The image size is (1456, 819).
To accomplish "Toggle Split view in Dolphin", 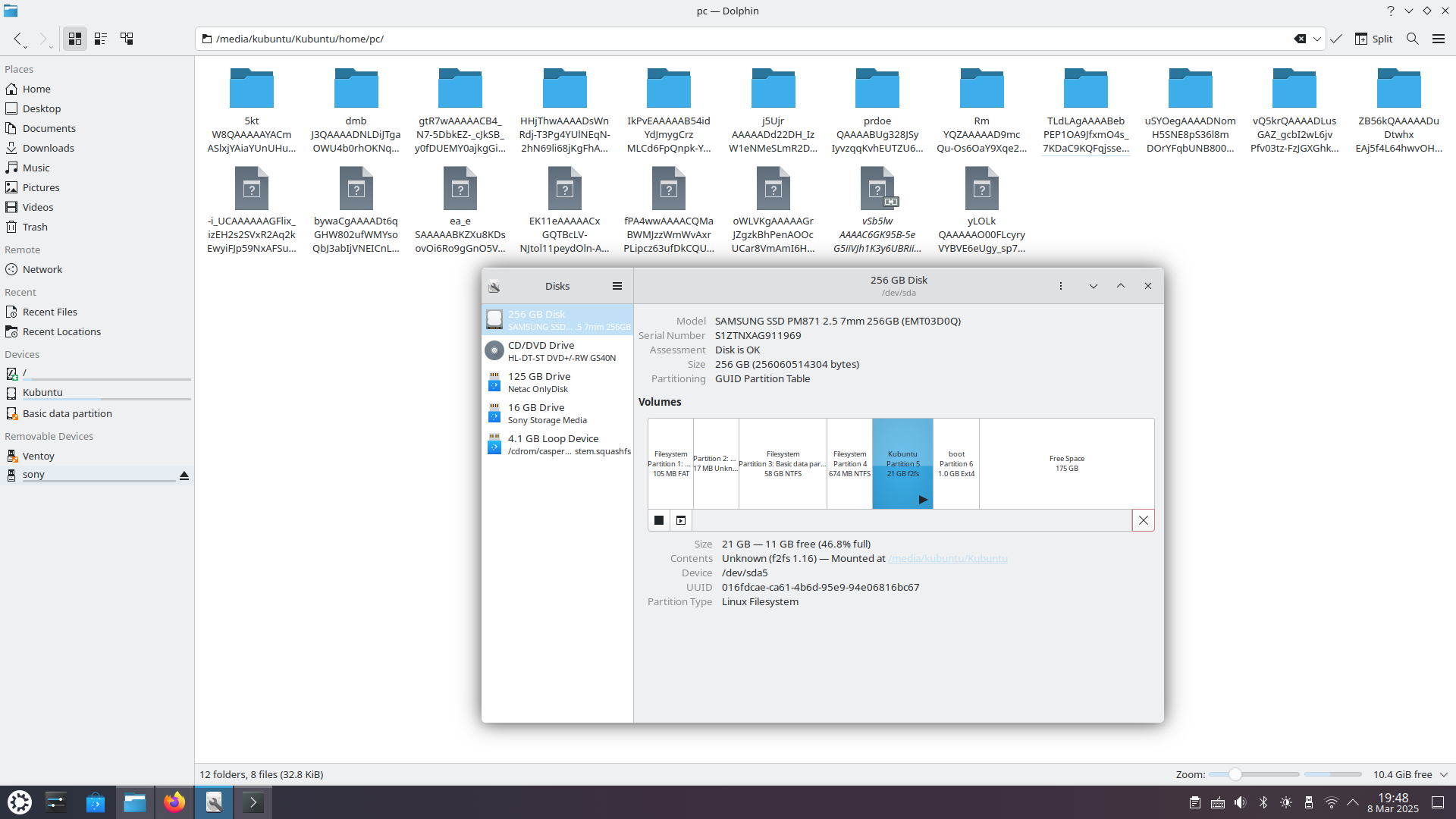I will 1373,39.
